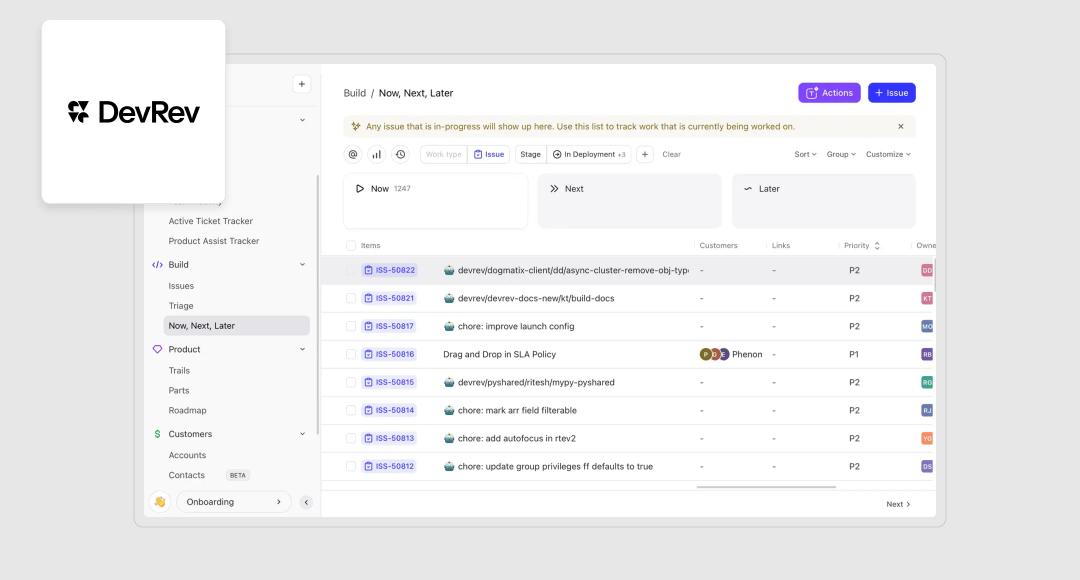This screenshot has width=1080, height=580.
Task: Click the waving hand onboarding icon
Action: pos(160,501)
